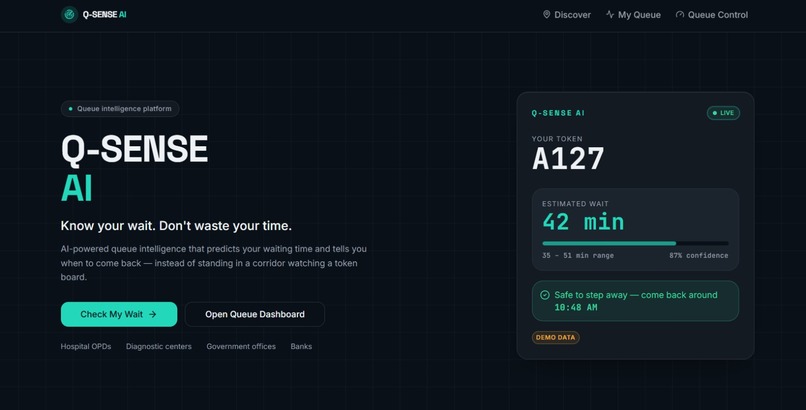Click the Banks label
This screenshot has height=410, width=806.
coord(301,346)
